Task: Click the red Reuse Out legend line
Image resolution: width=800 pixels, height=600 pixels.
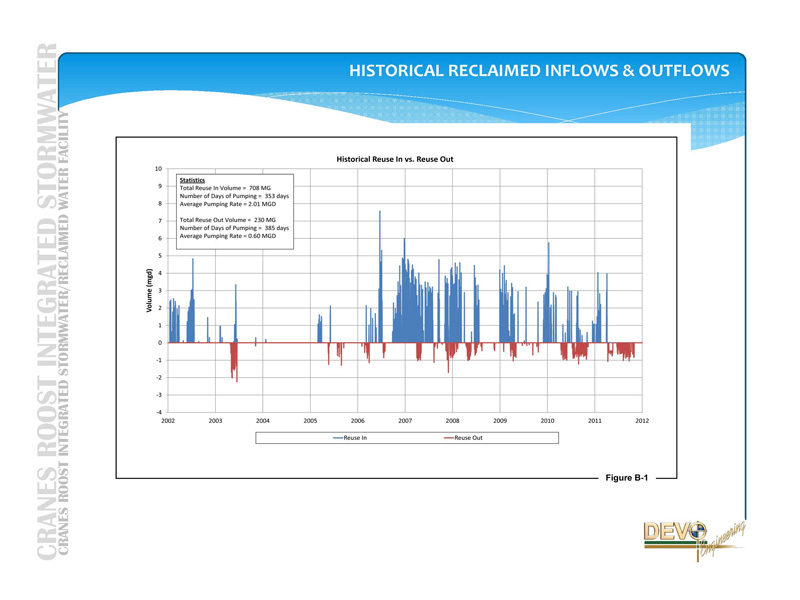Action: click(444, 438)
